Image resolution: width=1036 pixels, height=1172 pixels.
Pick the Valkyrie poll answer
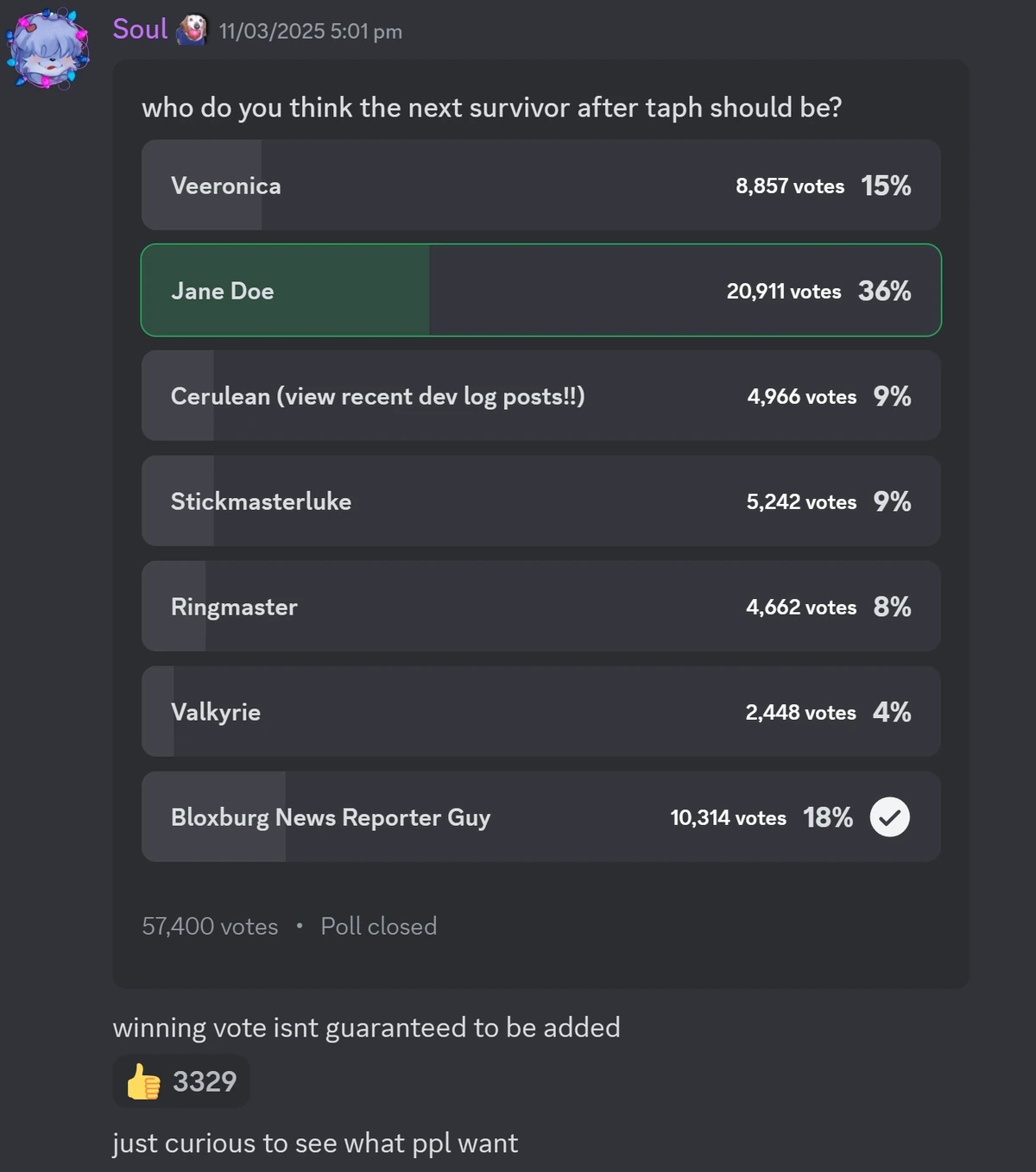point(540,711)
